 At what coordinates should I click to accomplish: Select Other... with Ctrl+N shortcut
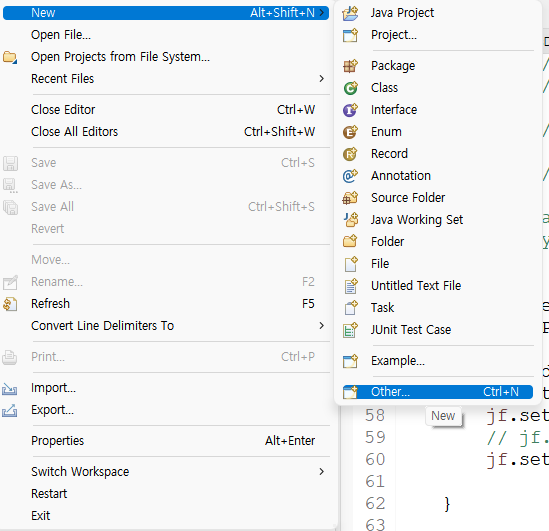point(438,392)
